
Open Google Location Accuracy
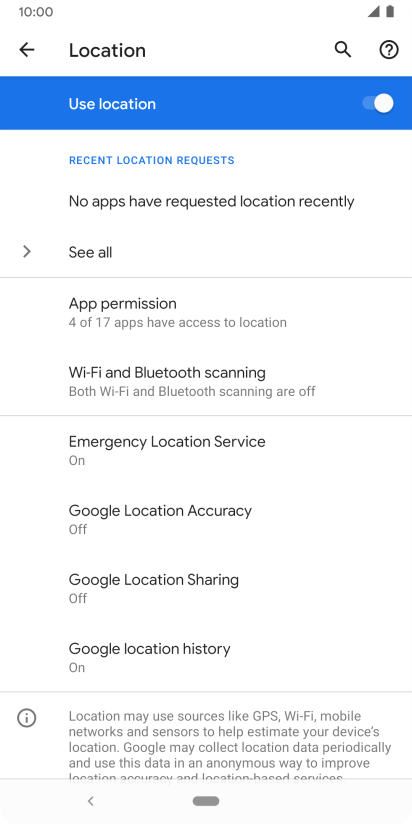tap(206, 519)
